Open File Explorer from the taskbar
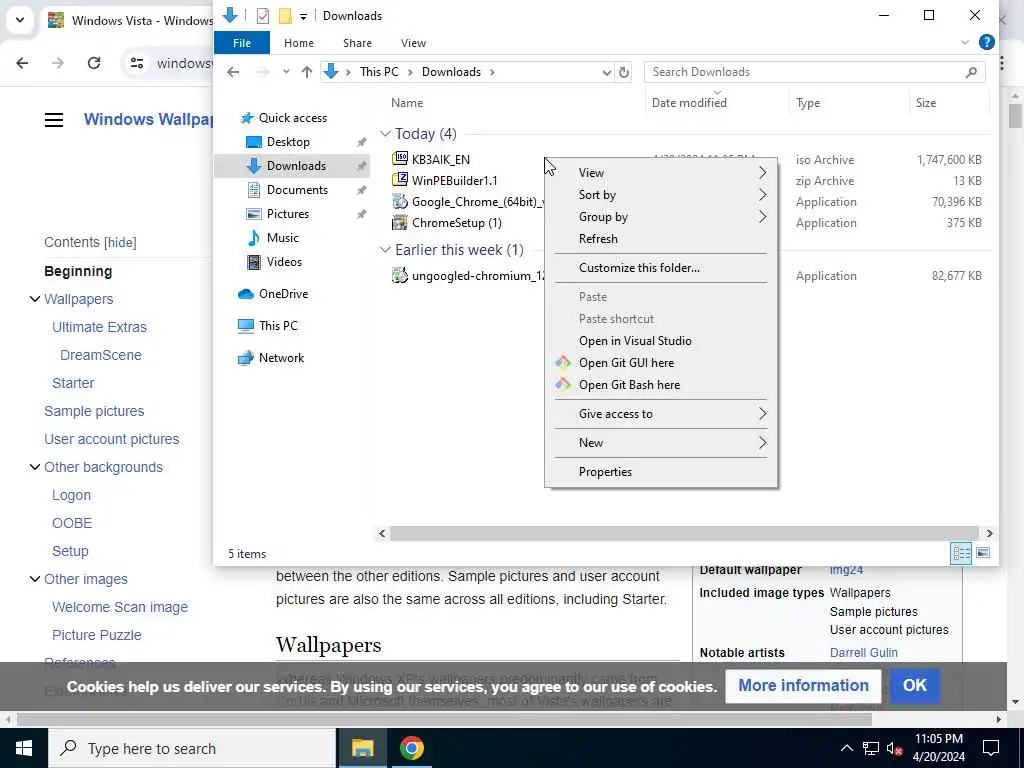1024x768 pixels. 362,748
